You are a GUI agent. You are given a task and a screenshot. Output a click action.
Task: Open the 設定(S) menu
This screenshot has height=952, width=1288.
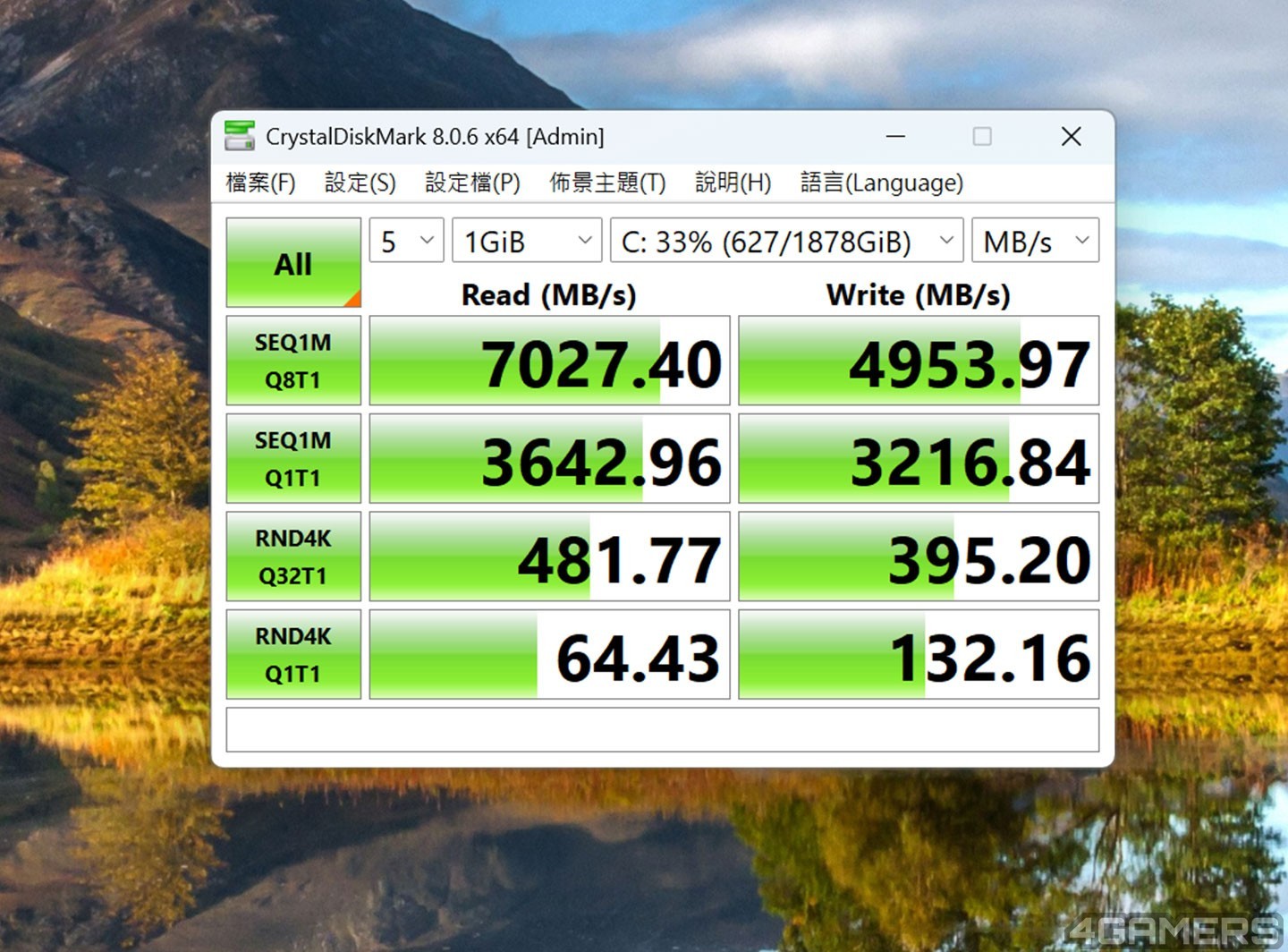(360, 183)
